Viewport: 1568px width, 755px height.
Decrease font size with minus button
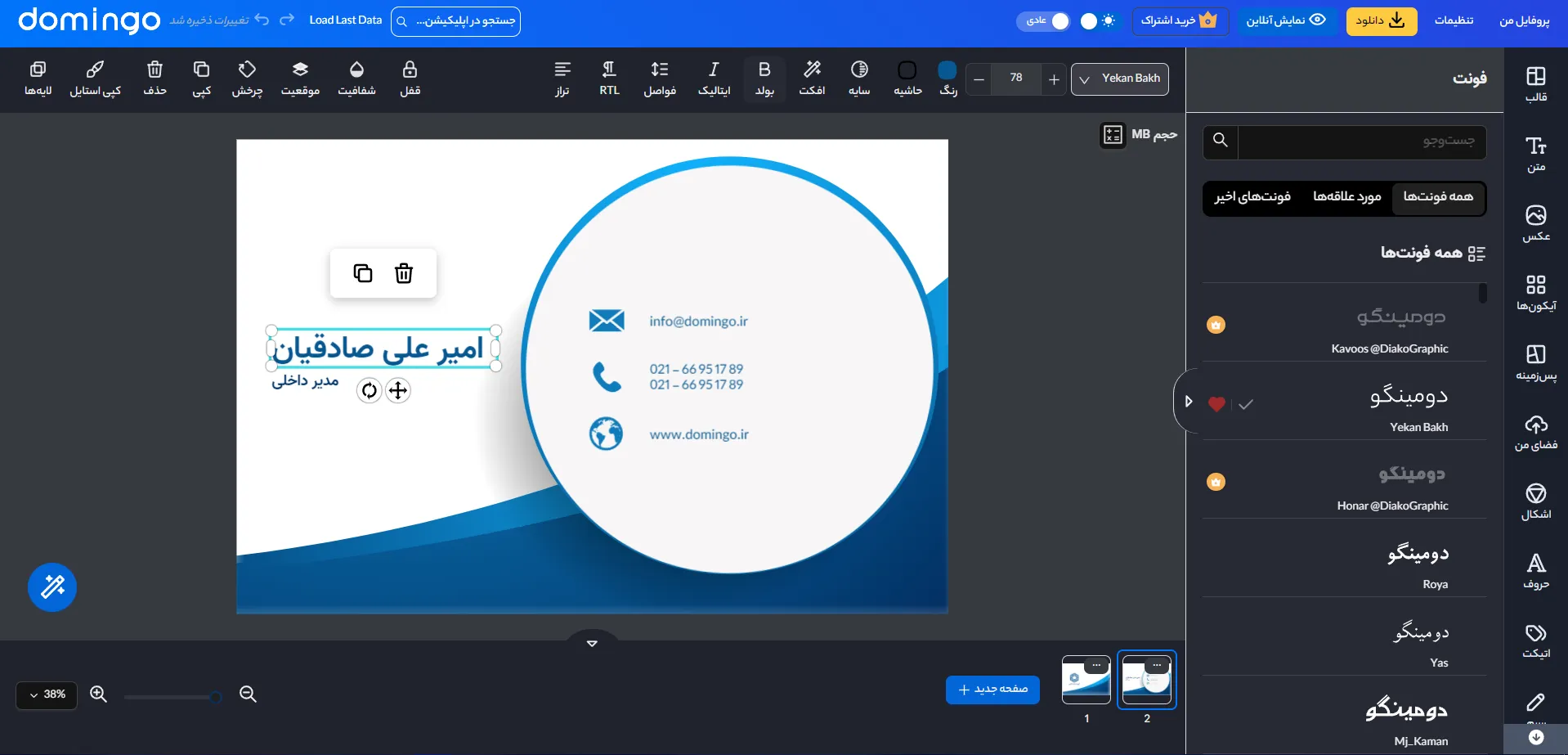coord(979,79)
